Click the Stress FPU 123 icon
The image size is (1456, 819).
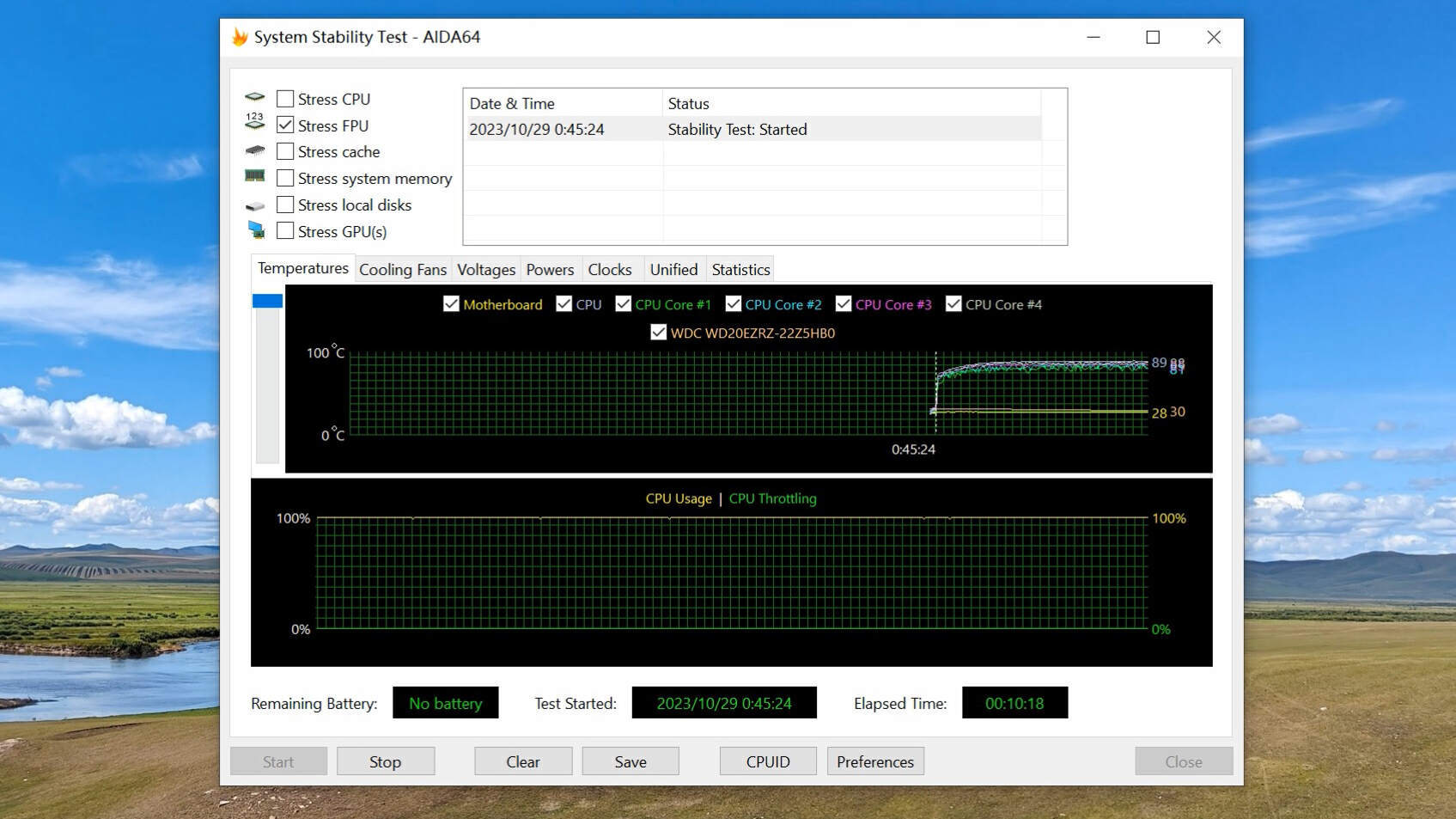[x=254, y=121]
